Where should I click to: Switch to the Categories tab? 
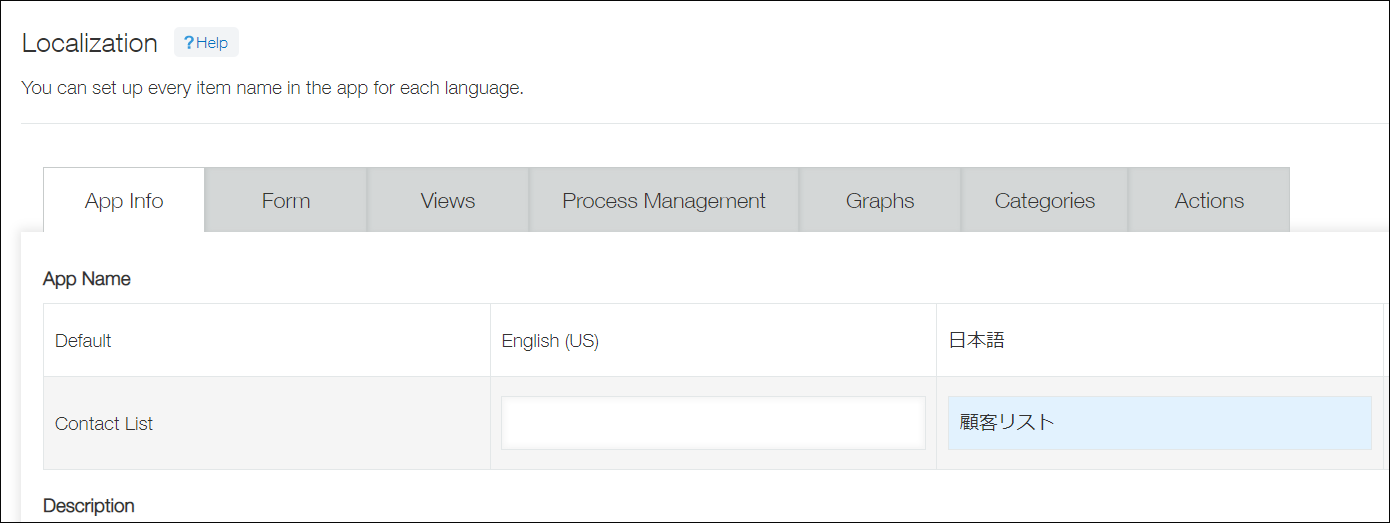[x=1045, y=201]
